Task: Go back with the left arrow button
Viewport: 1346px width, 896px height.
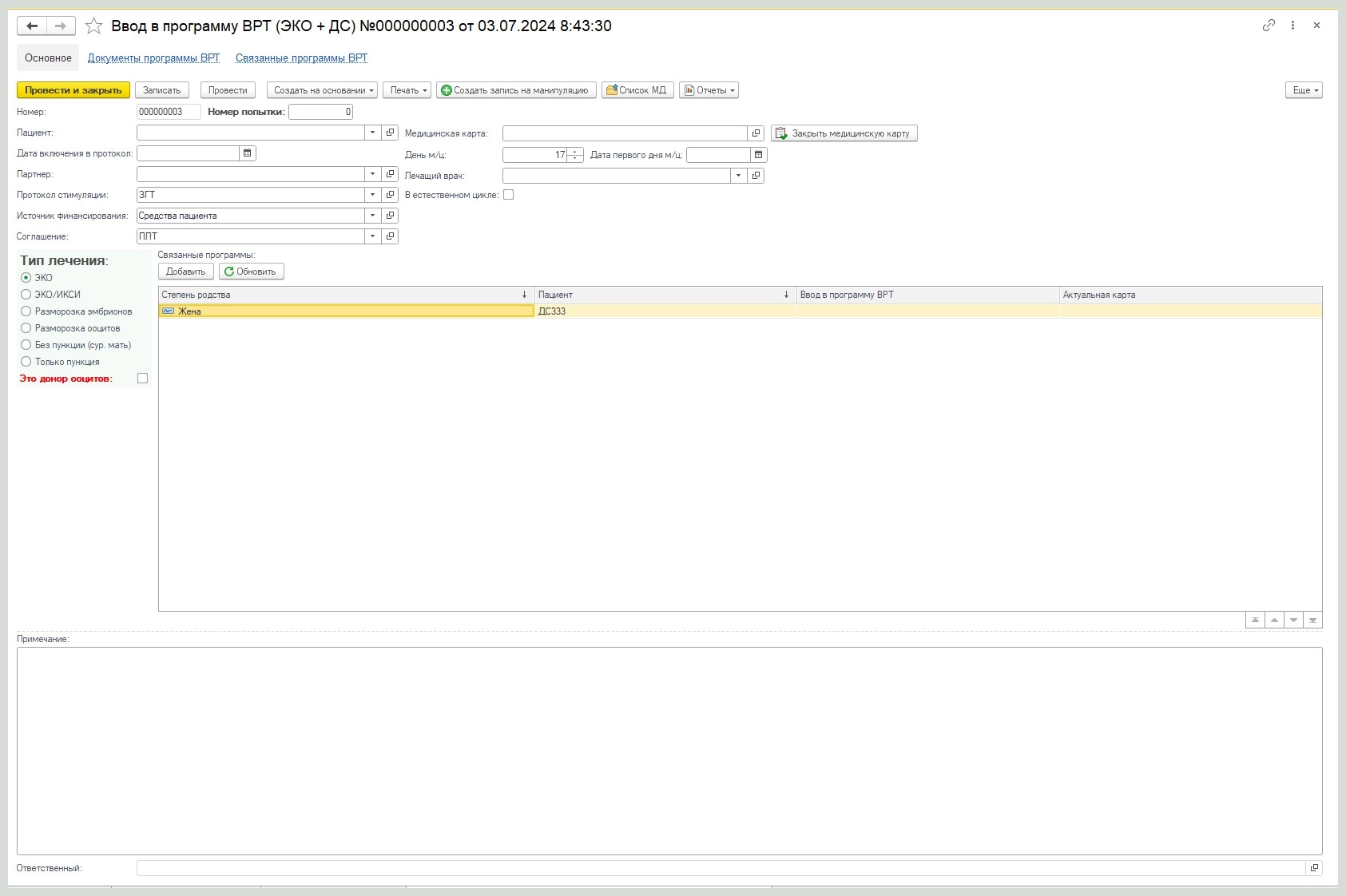Action: tap(32, 26)
